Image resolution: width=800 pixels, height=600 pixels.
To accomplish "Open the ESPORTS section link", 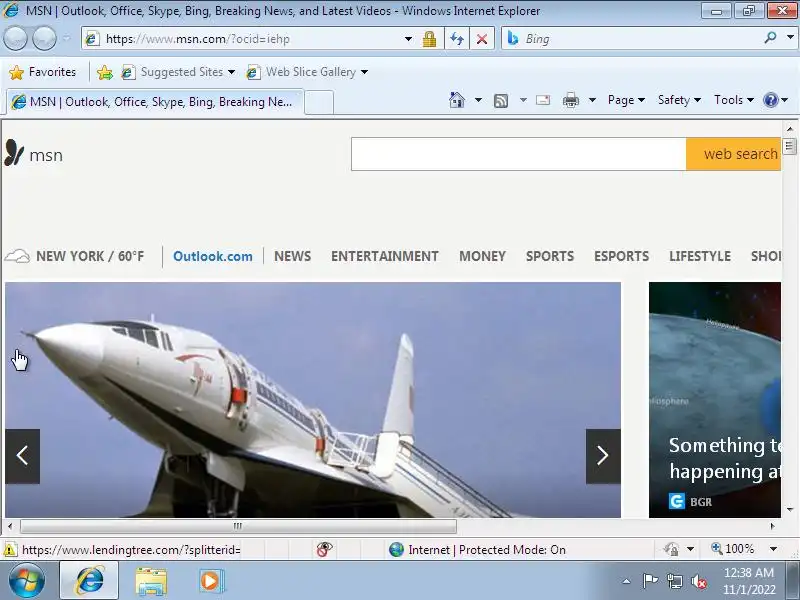I will (621, 256).
